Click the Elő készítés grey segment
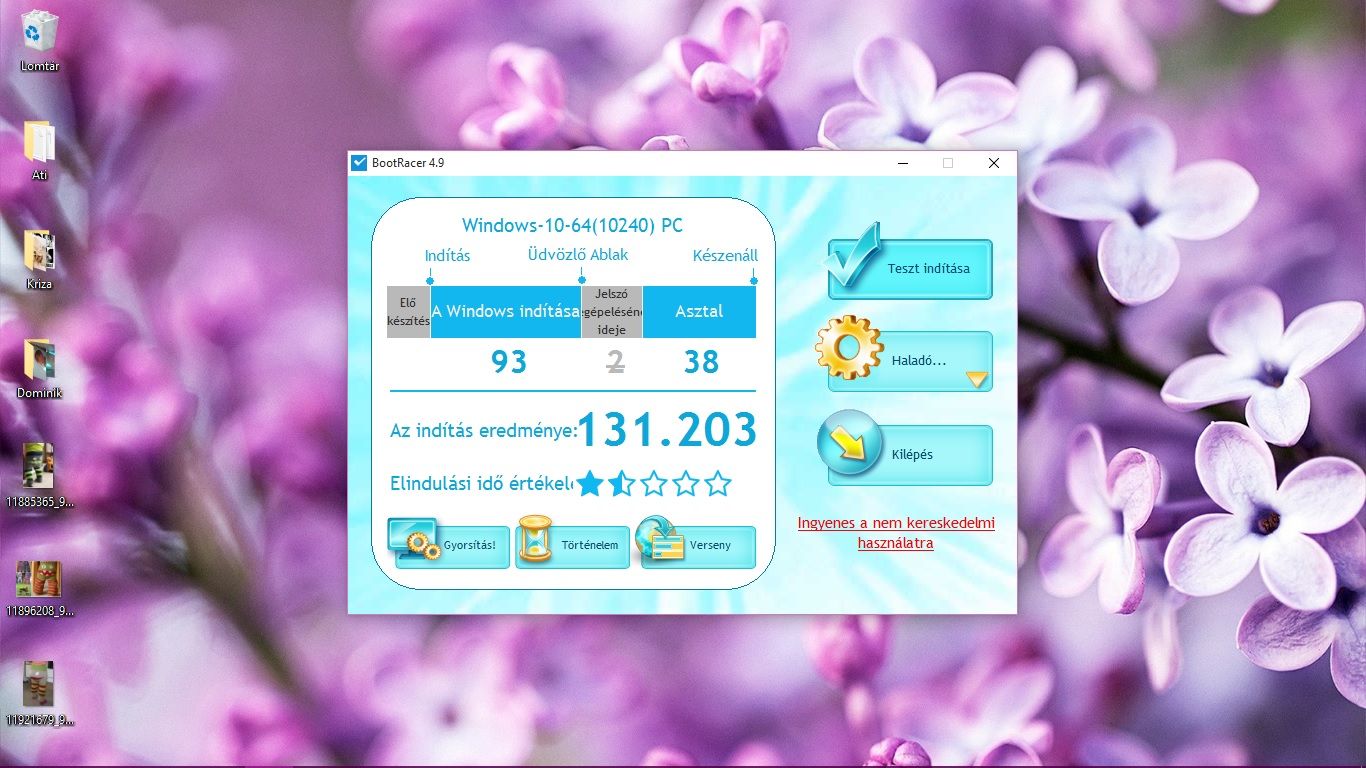The image size is (1366, 768). pyautogui.click(x=409, y=312)
